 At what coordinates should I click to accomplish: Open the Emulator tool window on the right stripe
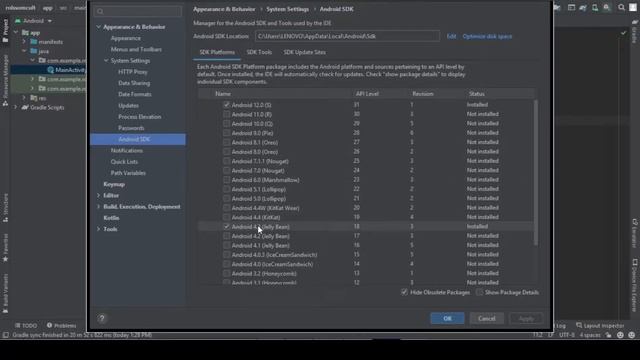point(634,233)
